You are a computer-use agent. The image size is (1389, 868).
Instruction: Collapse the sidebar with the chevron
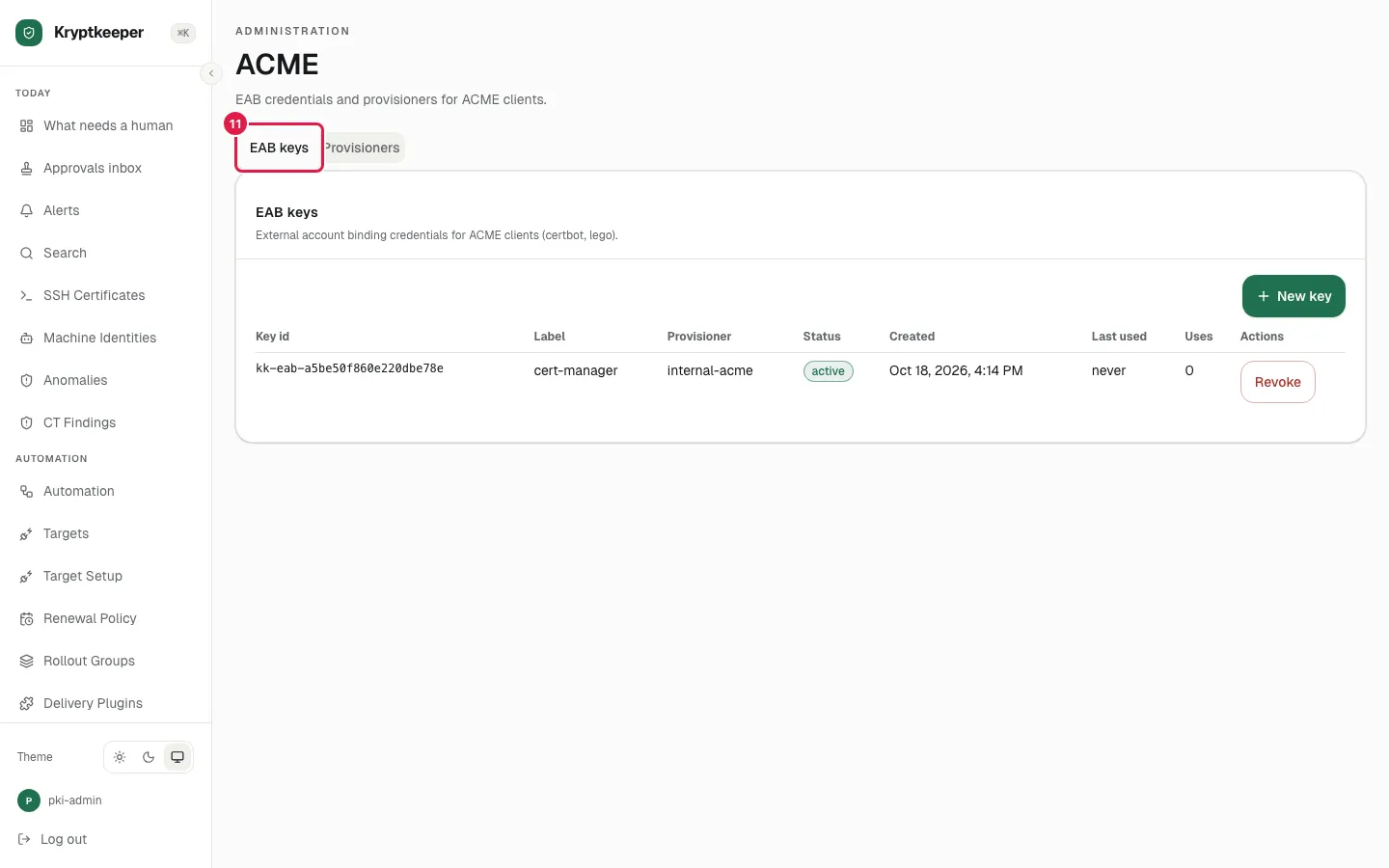click(211, 73)
